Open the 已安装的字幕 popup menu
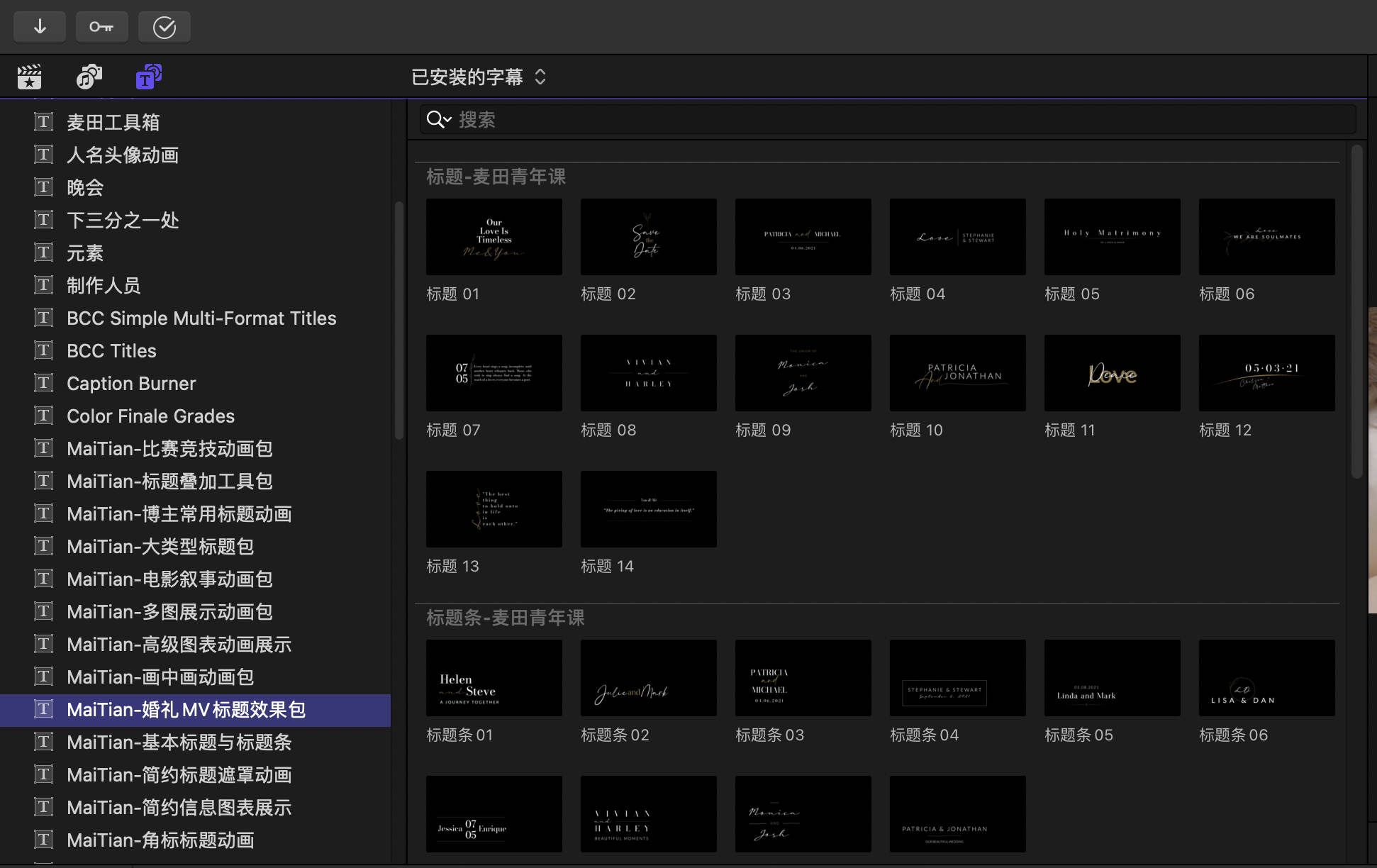The image size is (1377, 868). pos(479,77)
